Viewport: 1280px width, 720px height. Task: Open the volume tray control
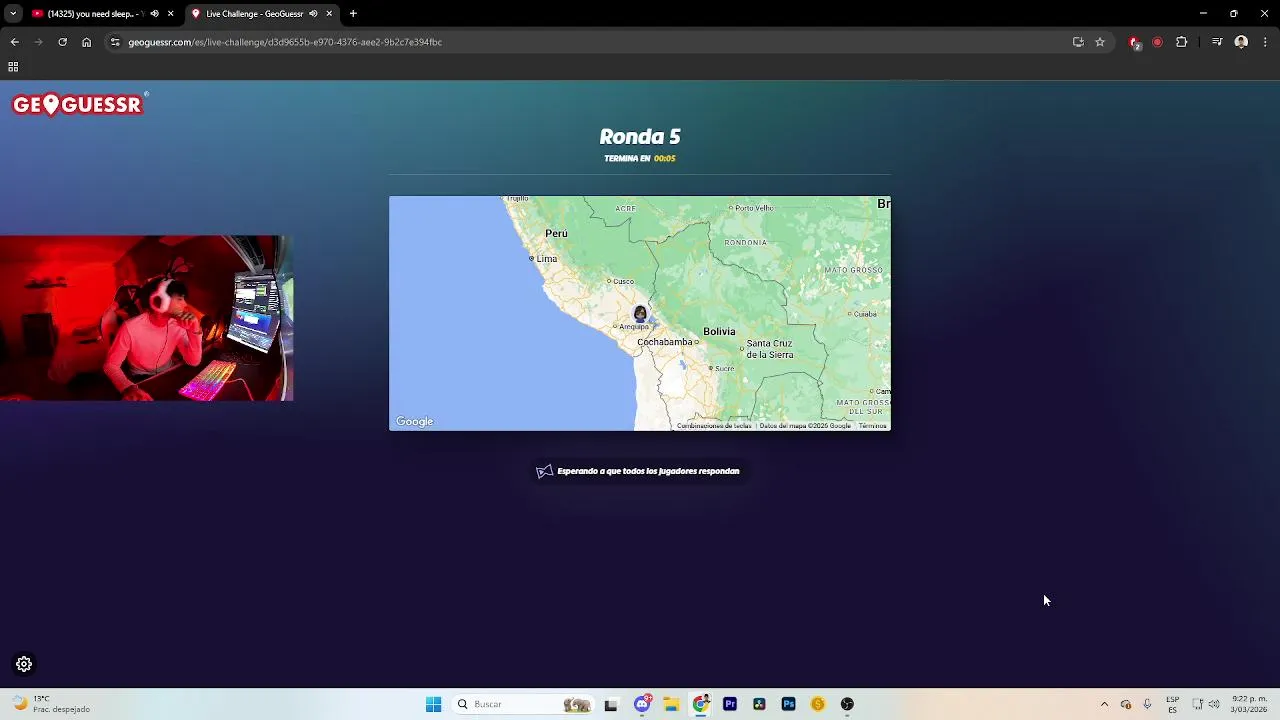pos(1214,704)
